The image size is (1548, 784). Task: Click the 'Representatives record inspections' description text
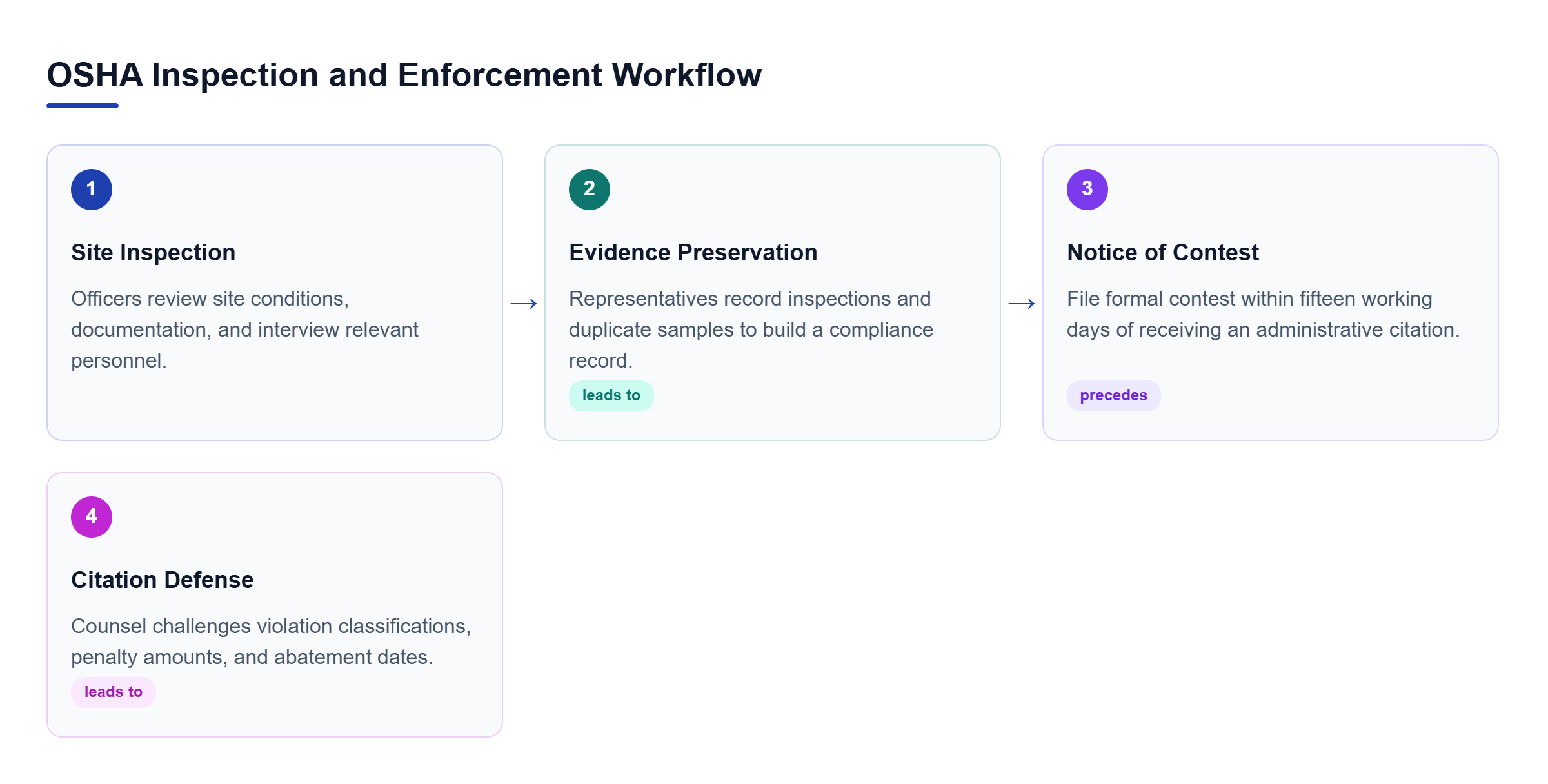coord(751,329)
